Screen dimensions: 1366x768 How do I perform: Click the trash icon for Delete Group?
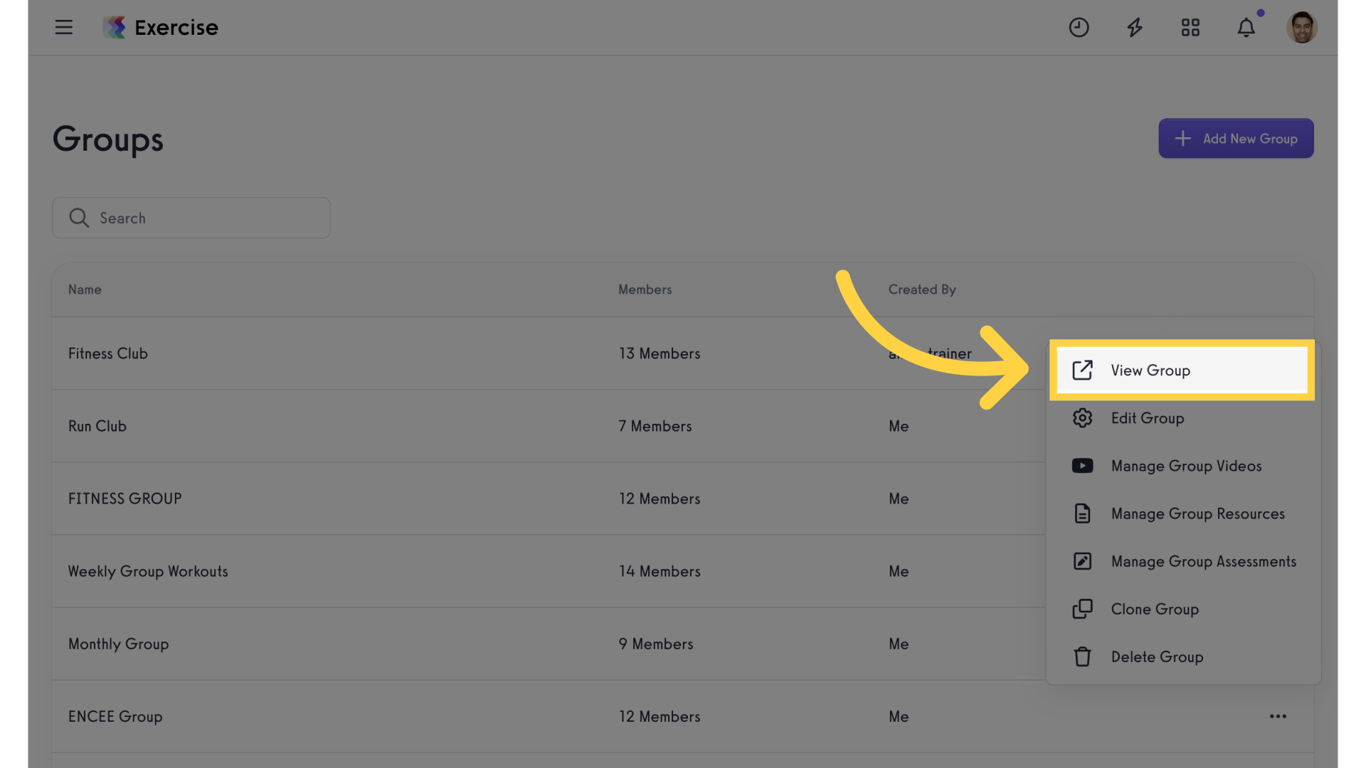[1082, 657]
